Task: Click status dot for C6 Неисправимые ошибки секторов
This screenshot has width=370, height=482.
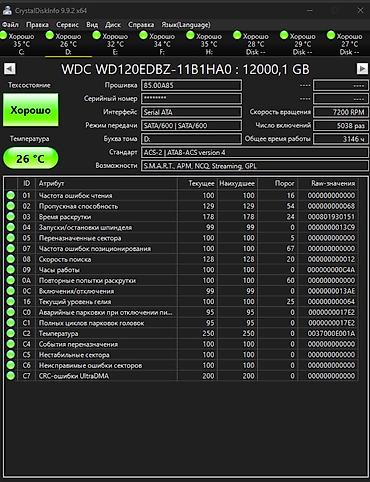Action: (x=11, y=365)
